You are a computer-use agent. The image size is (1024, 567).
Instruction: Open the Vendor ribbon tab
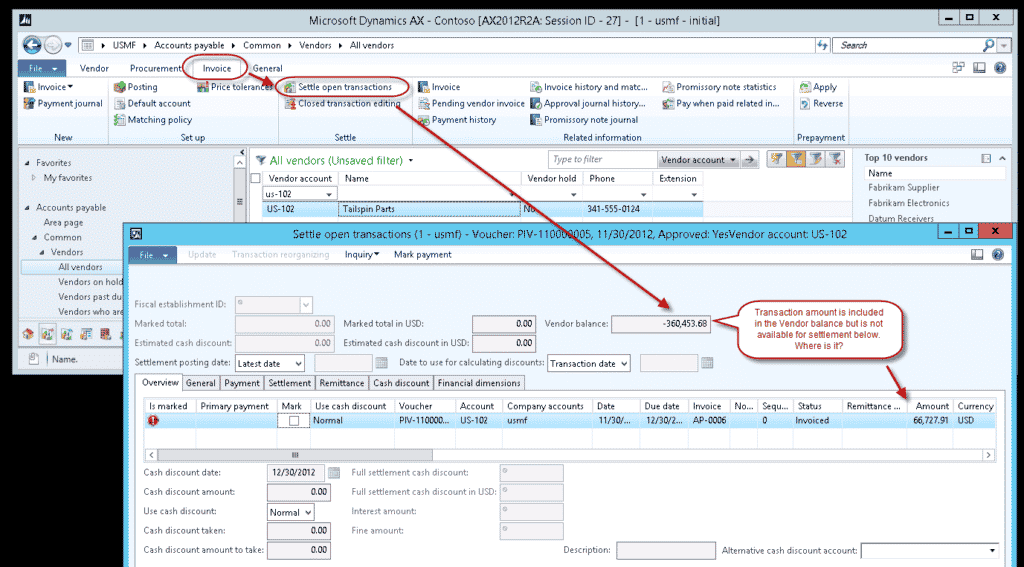pyautogui.click(x=94, y=68)
